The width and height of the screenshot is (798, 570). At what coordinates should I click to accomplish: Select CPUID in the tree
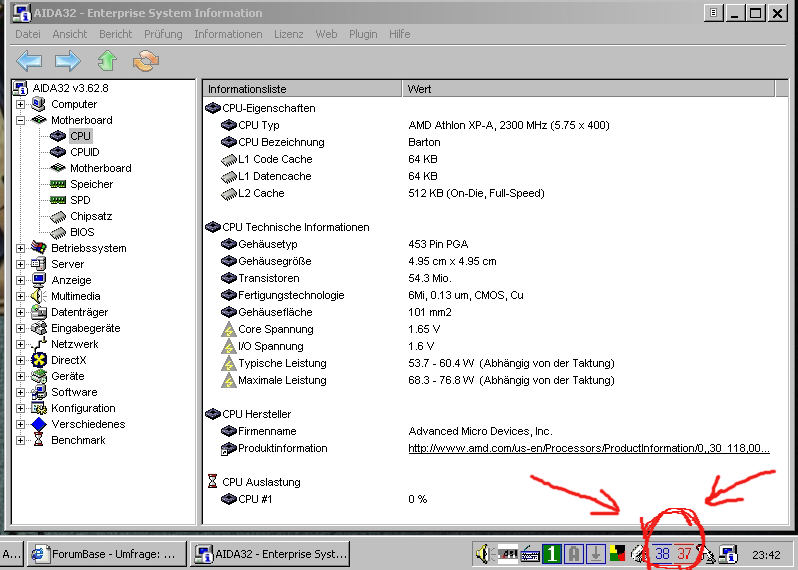84,152
